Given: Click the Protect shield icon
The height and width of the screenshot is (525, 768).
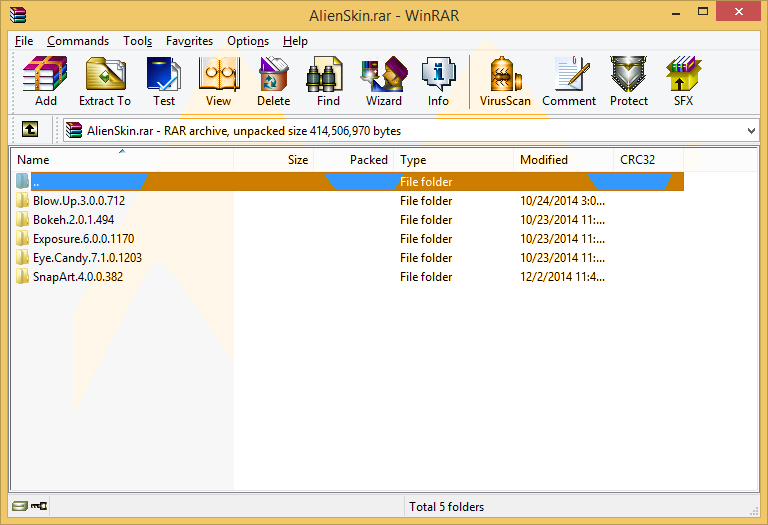Looking at the screenshot, I should [x=628, y=81].
